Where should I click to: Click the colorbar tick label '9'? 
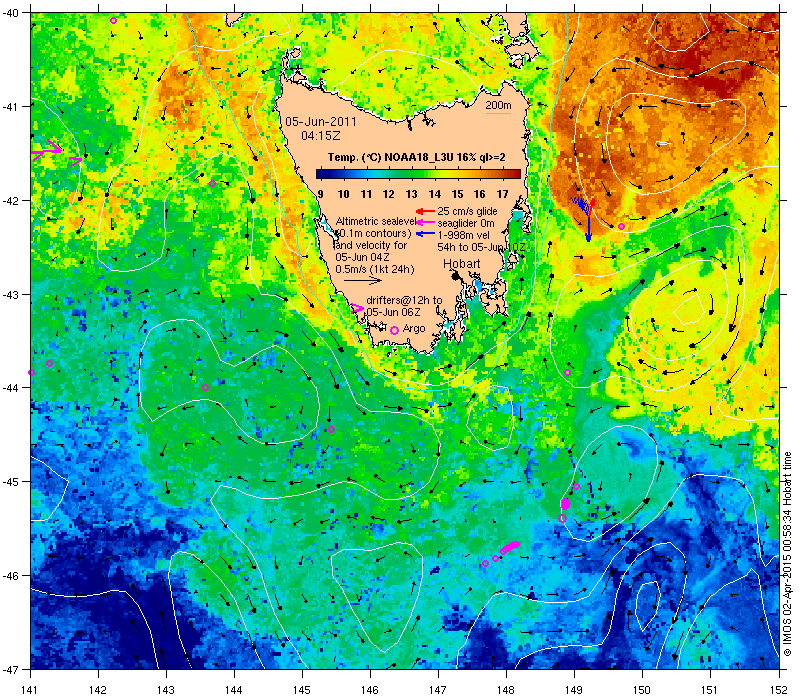coord(320,194)
